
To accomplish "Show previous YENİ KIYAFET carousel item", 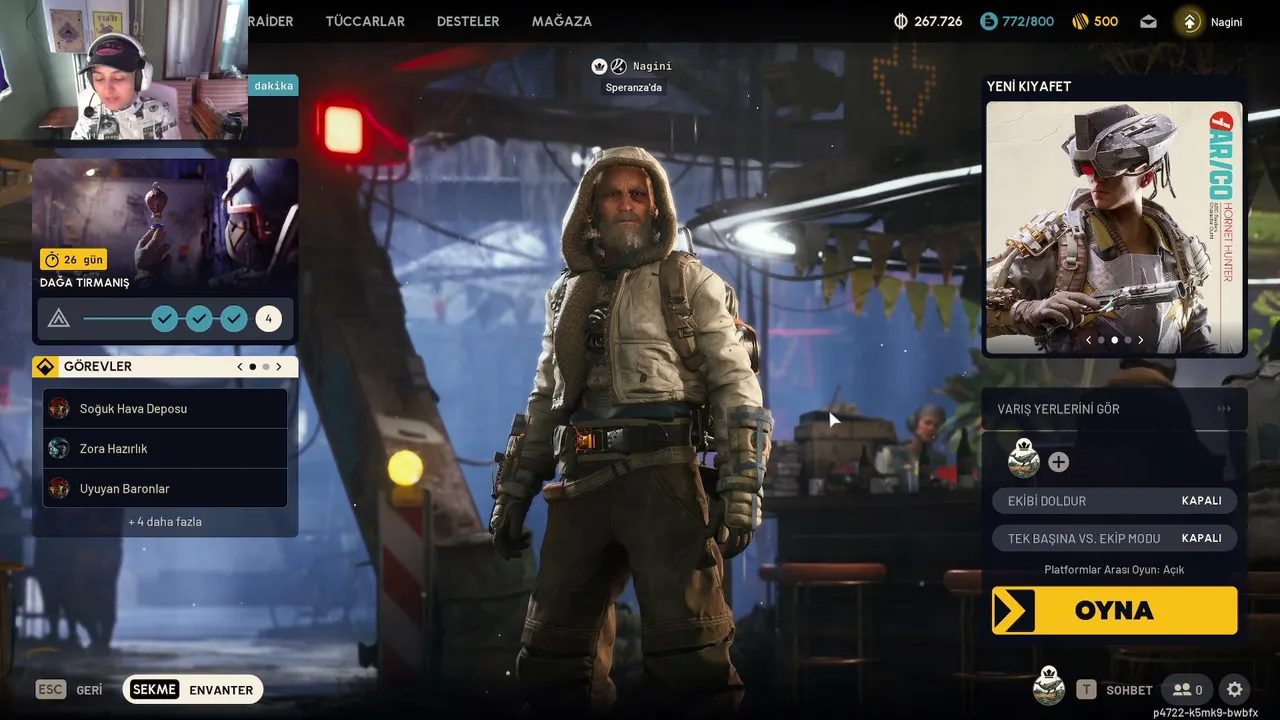I will pyautogui.click(x=1089, y=340).
